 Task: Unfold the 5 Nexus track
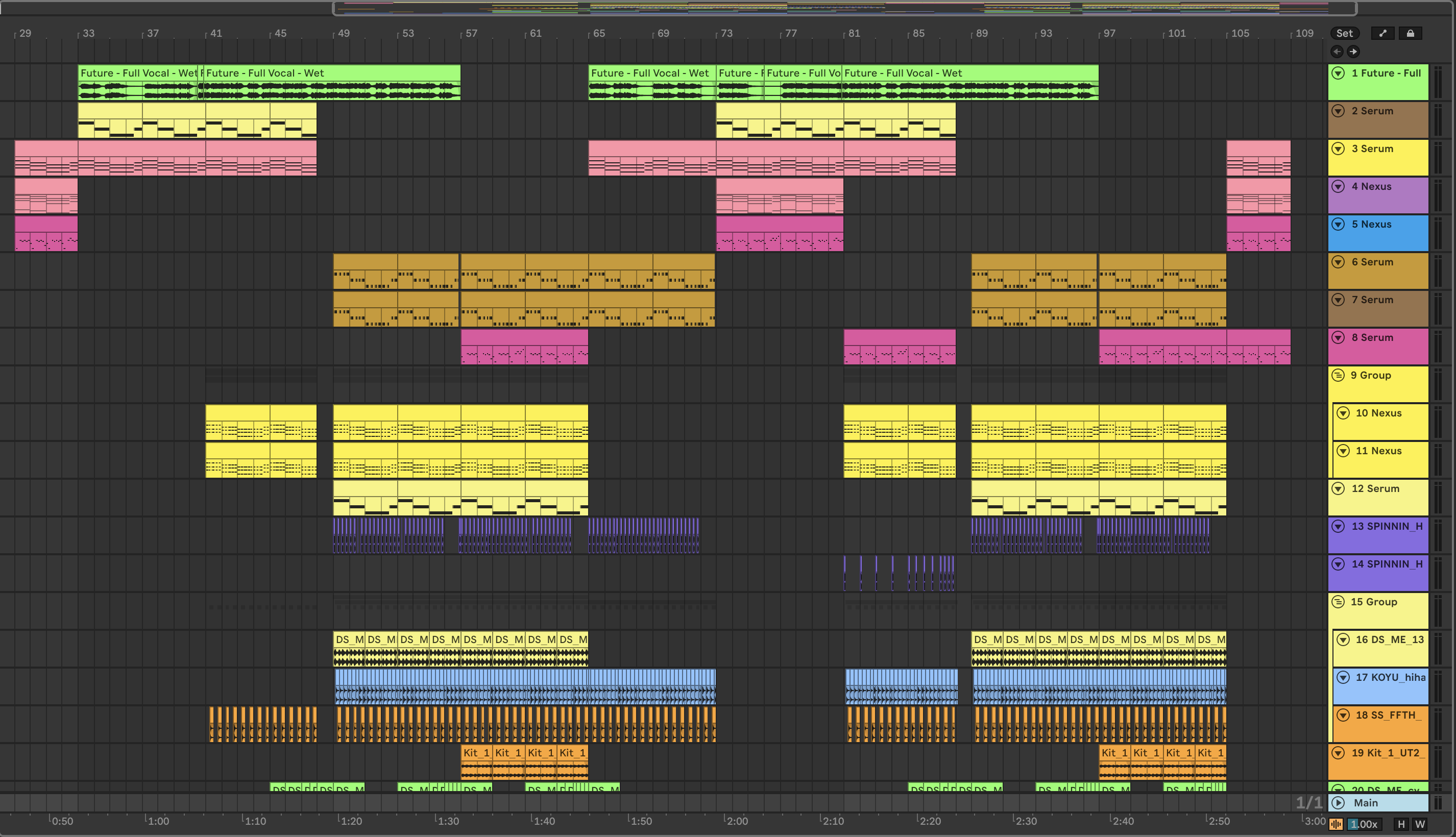[x=1338, y=224]
